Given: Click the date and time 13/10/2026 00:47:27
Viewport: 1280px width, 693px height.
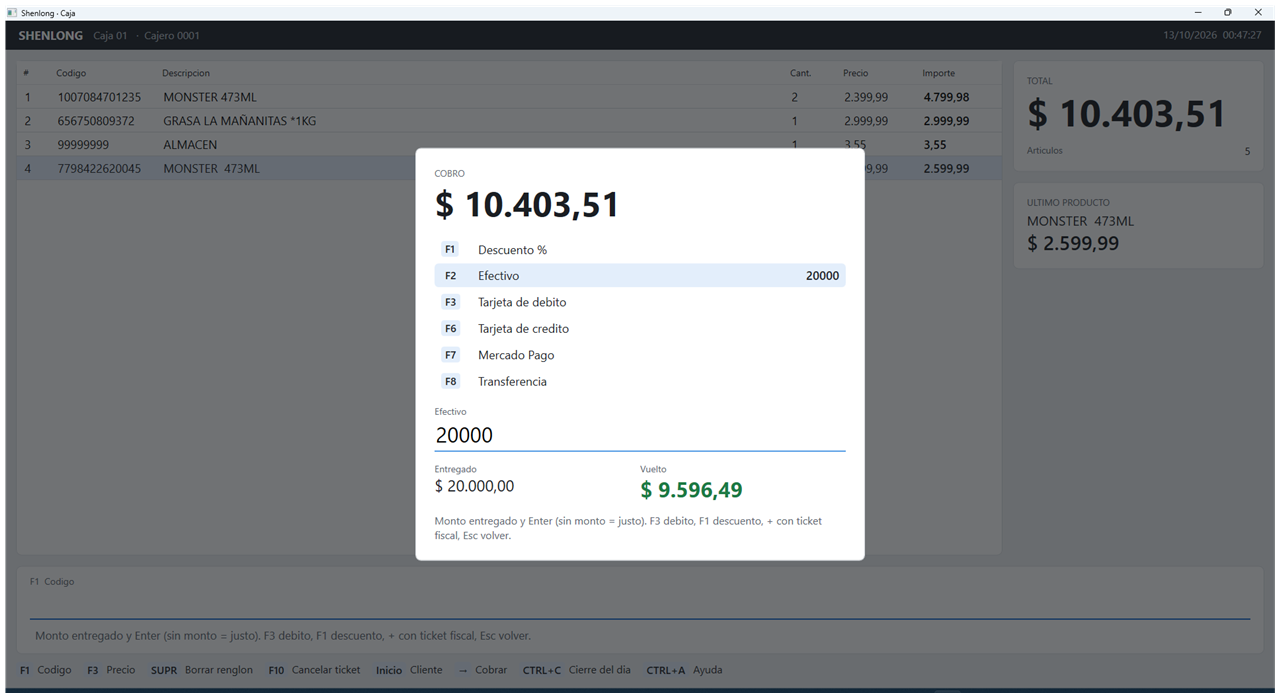Looking at the screenshot, I should coord(1212,35).
